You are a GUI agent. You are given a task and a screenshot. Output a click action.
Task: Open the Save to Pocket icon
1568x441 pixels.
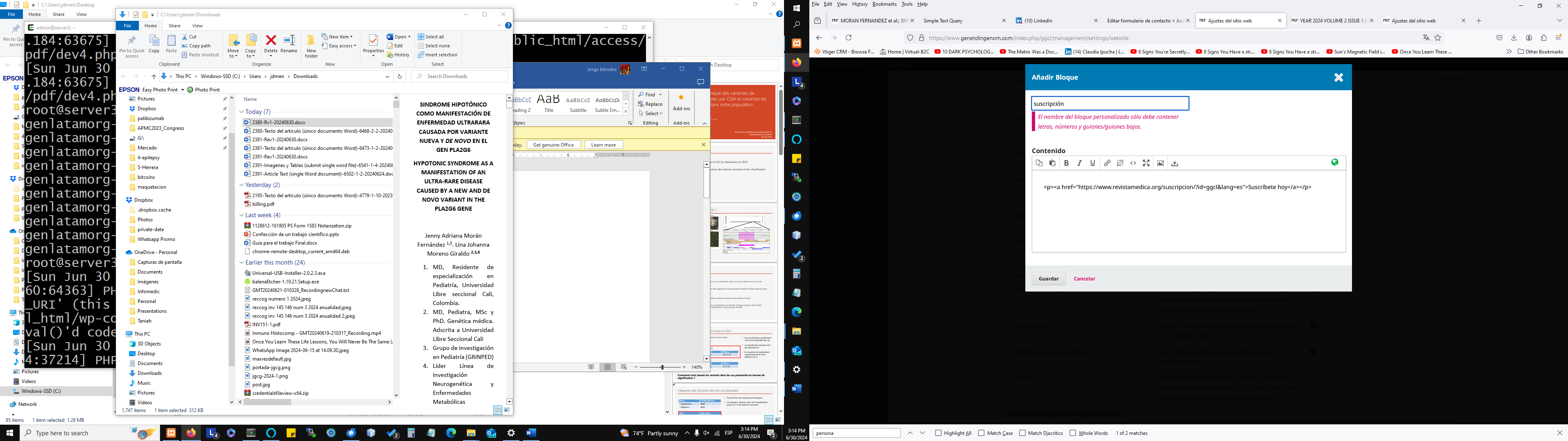pyautogui.click(x=1499, y=38)
